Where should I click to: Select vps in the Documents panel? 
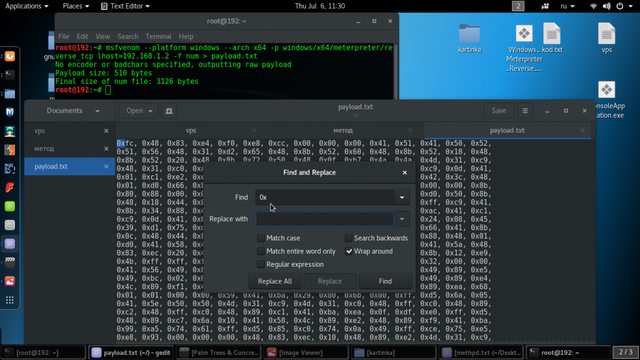(x=70, y=131)
